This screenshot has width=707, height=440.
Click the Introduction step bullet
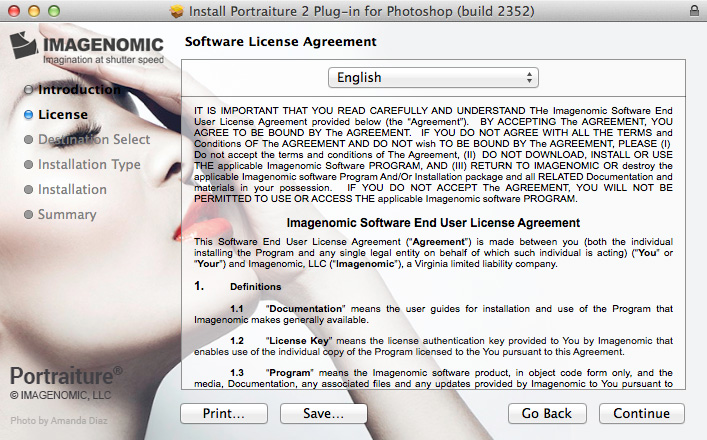point(28,90)
